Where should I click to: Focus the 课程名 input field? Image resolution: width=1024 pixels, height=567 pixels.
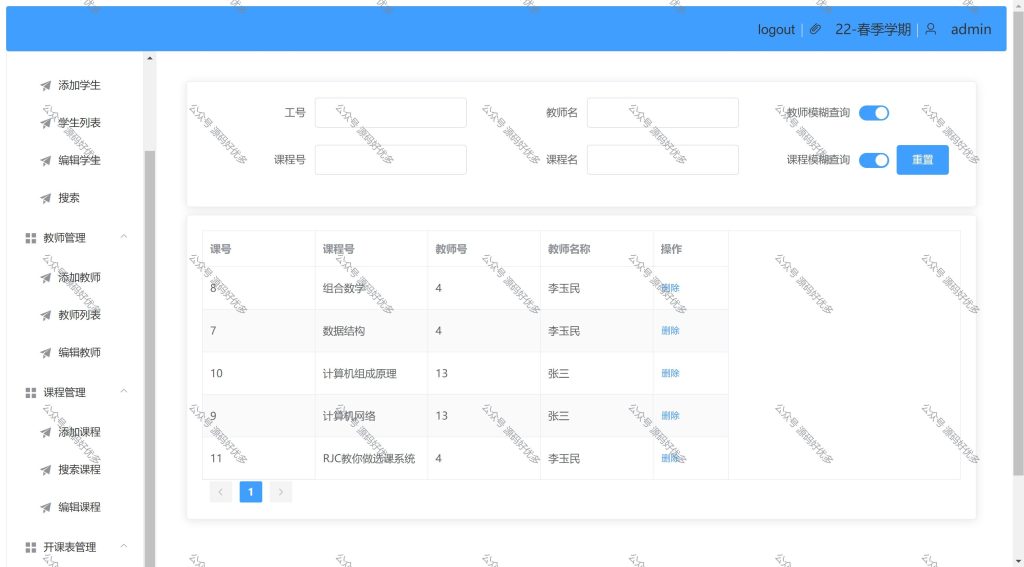[663, 160]
